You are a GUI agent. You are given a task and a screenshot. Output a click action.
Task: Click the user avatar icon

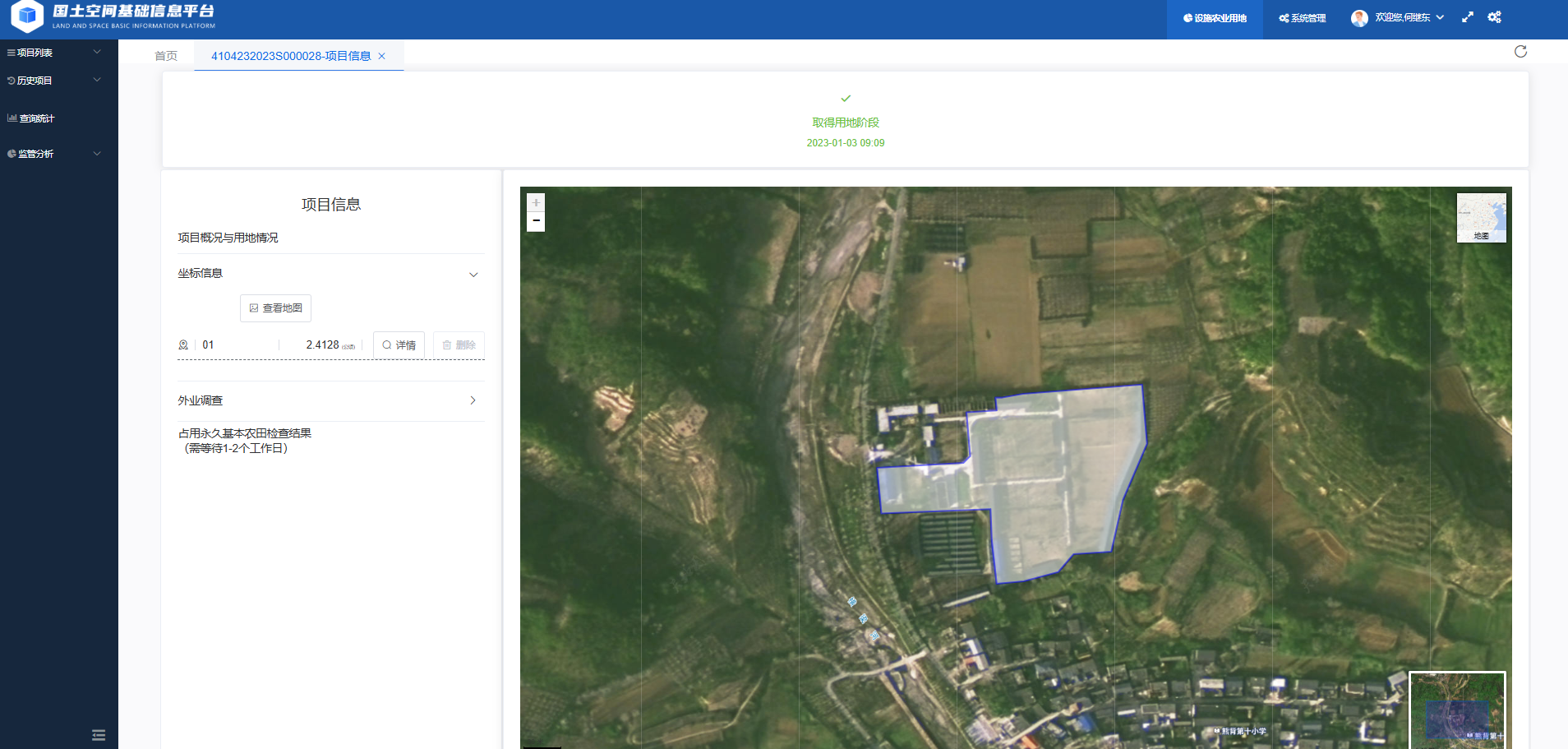tap(1359, 18)
